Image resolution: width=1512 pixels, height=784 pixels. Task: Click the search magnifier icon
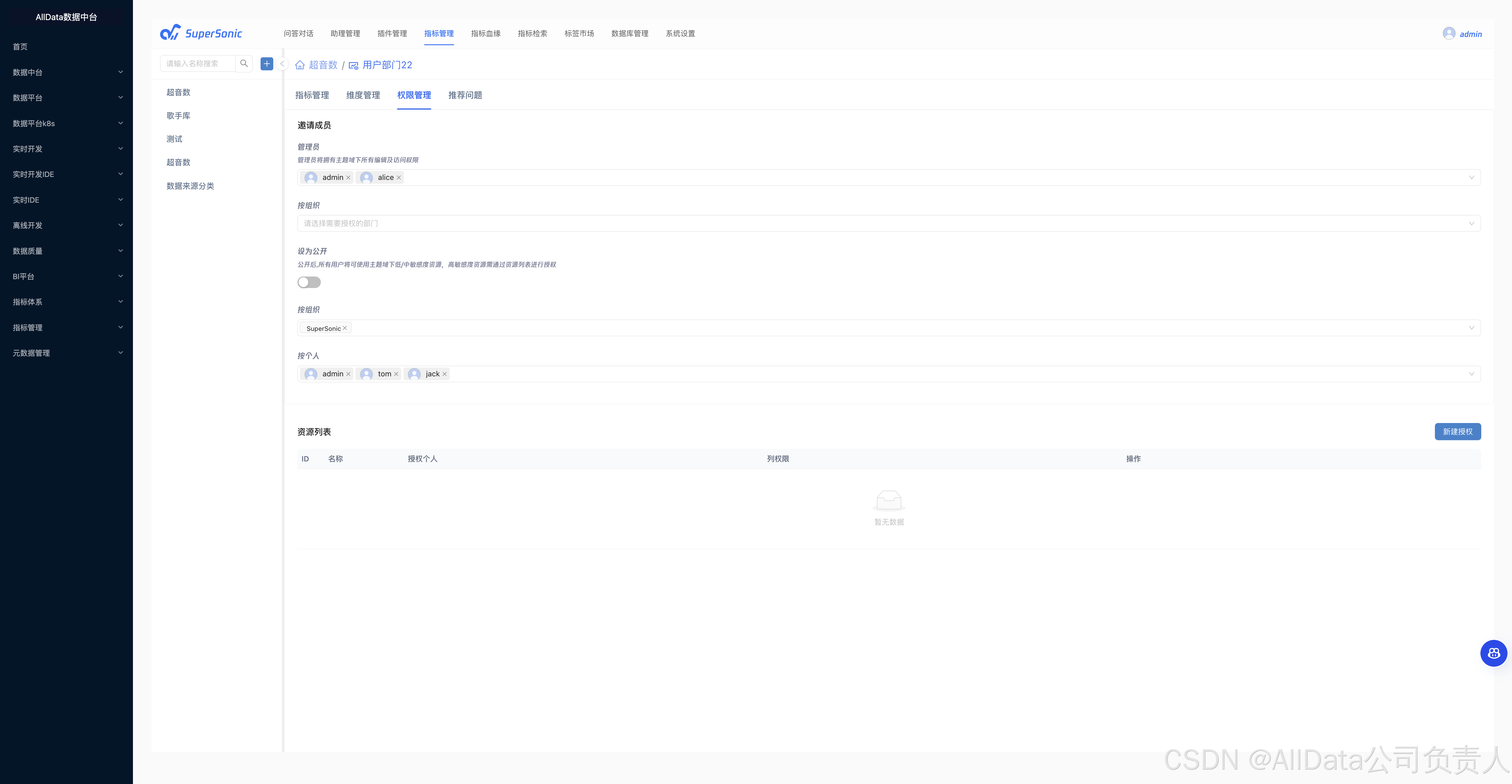click(x=244, y=64)
